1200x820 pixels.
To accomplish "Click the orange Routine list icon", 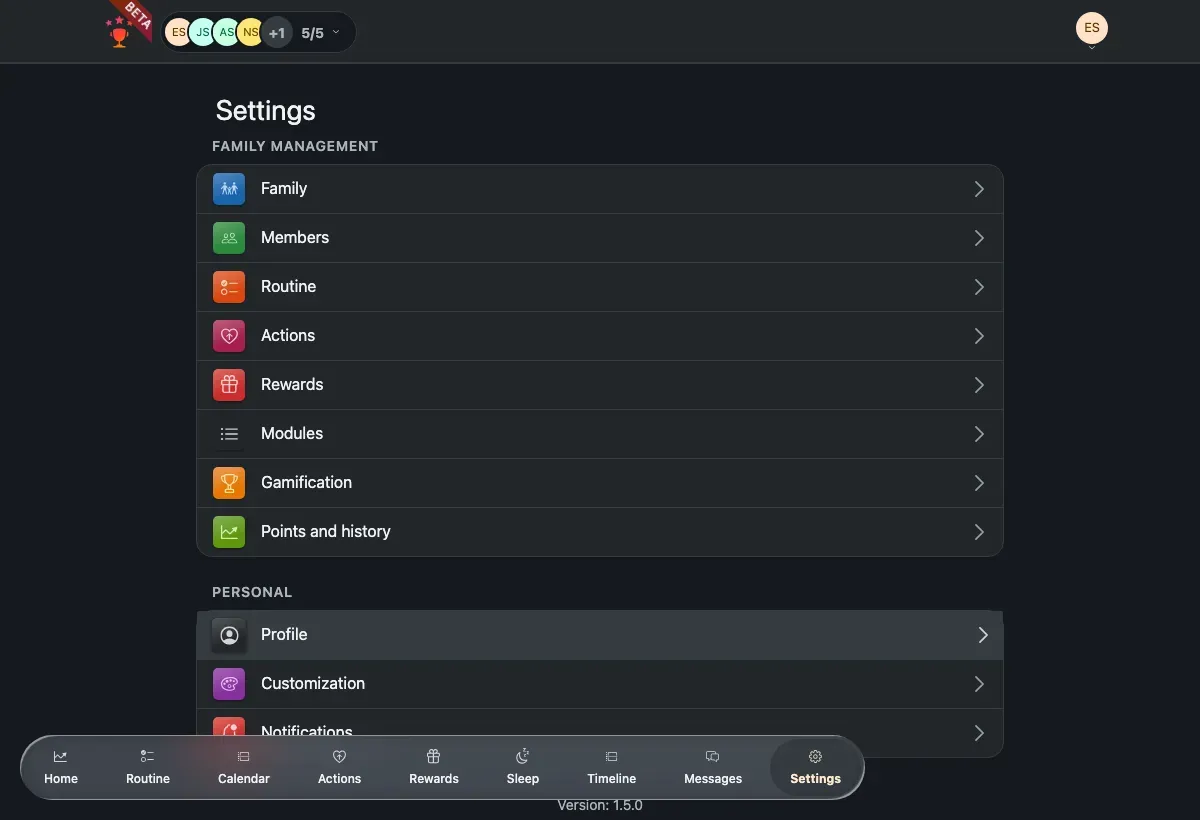I will tap(229, 287).
